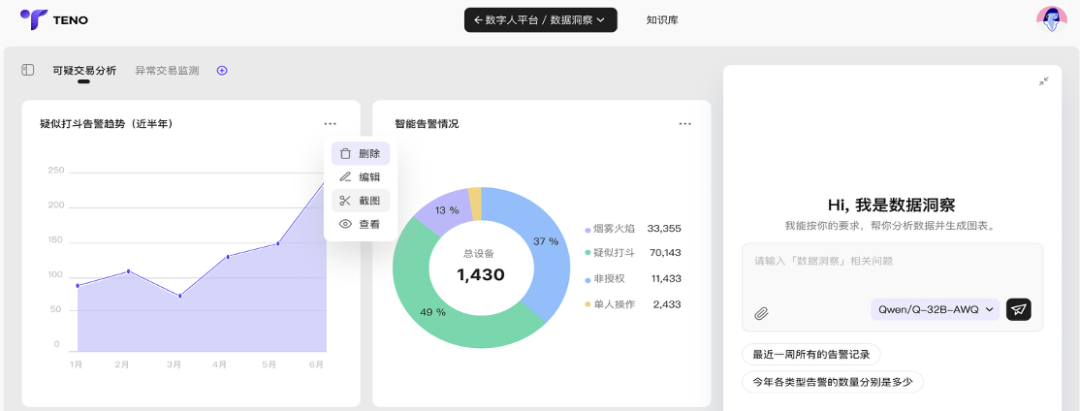Focus the 数据洞察 question input field
The height and width of the screenshot is (411, 1080).
click(890, 262)
